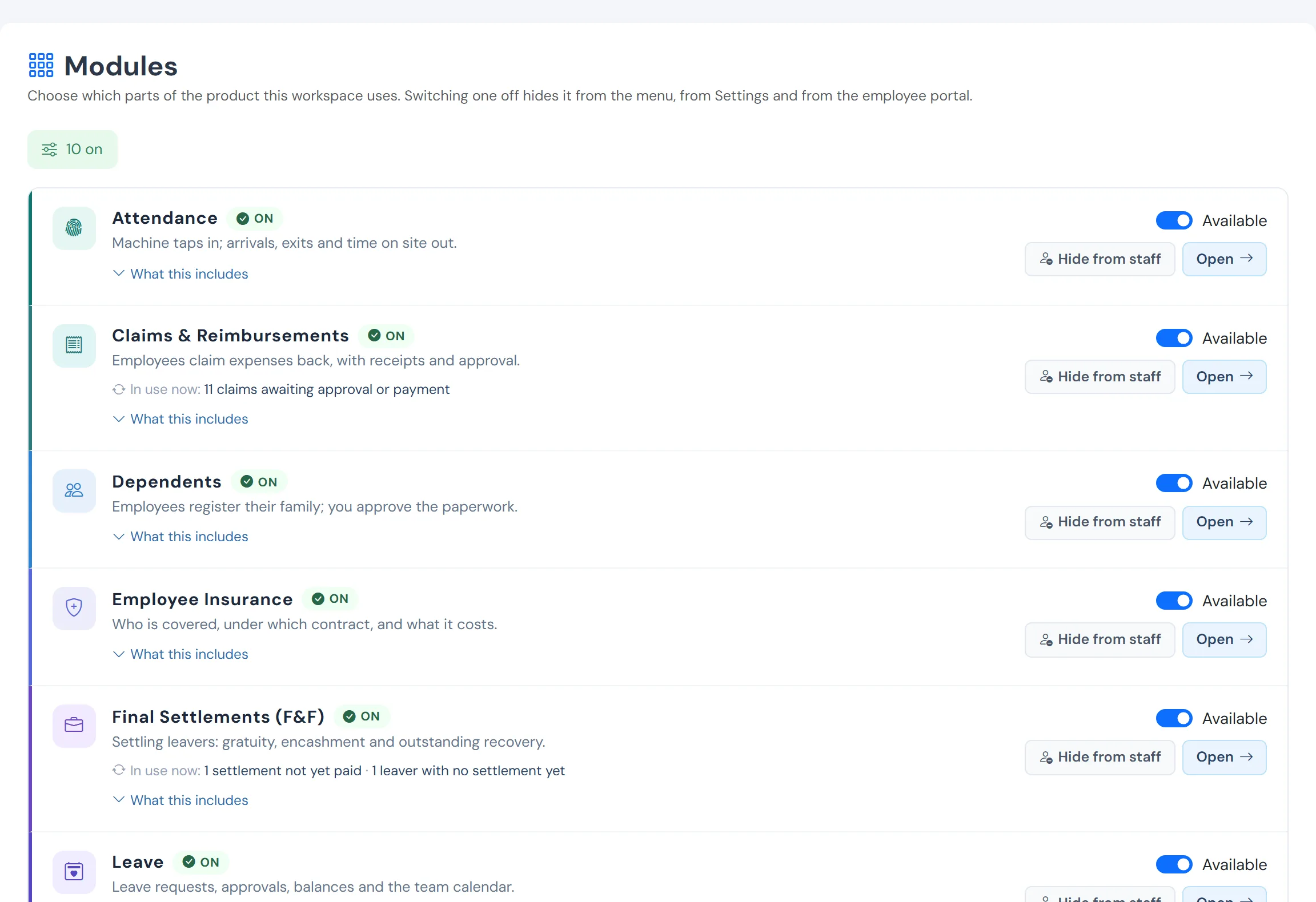Hide Attendance from staff
Viewport: 1316px width, 902px height.
(x=1100, y=259)
